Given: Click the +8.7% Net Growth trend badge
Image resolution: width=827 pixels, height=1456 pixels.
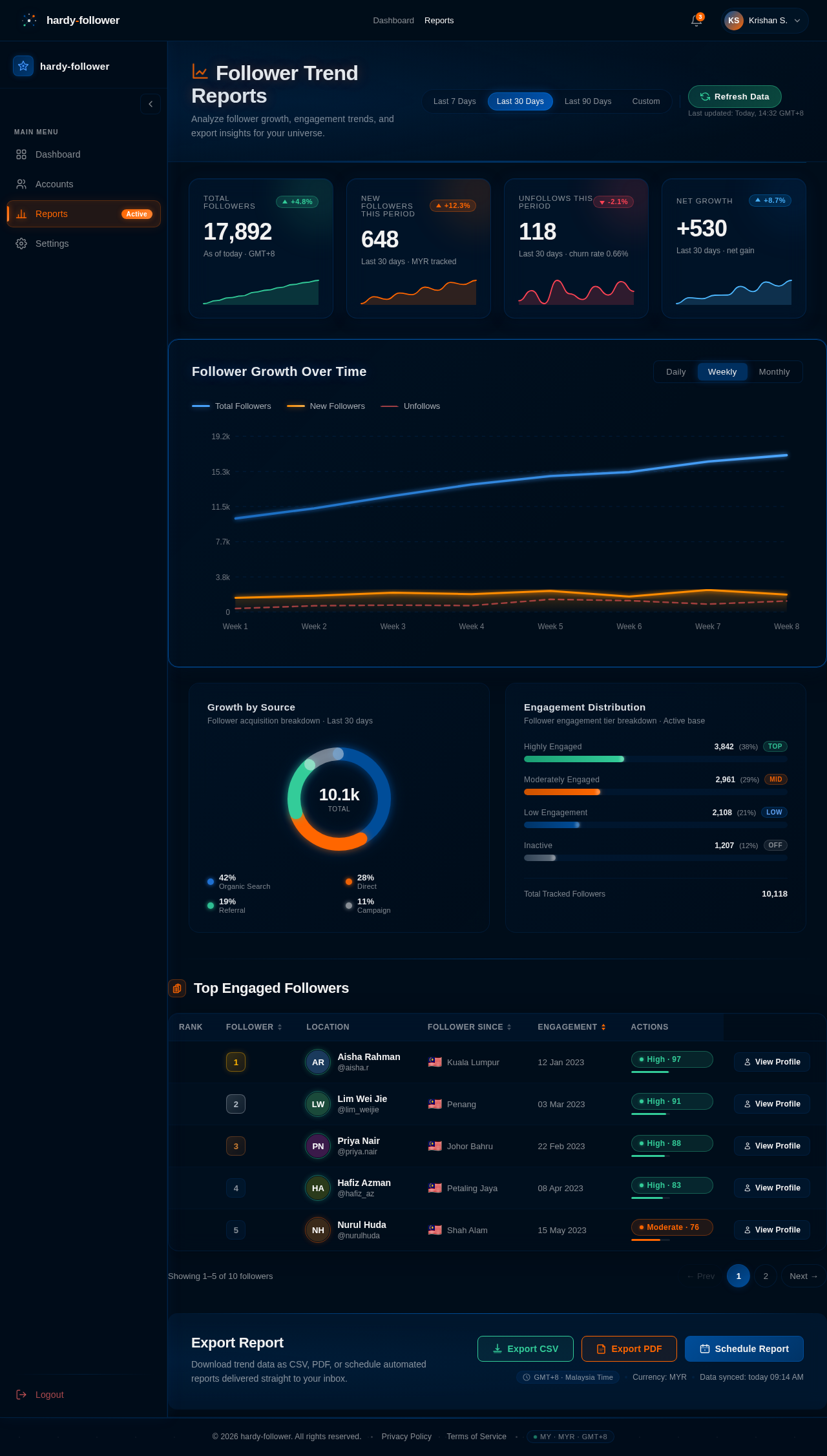Looking at the screenshot, I should [770, 200].
